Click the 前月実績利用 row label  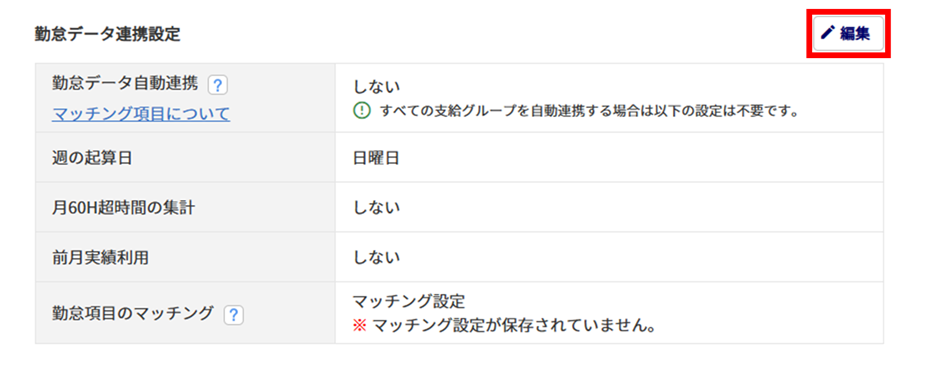[100, 257]
